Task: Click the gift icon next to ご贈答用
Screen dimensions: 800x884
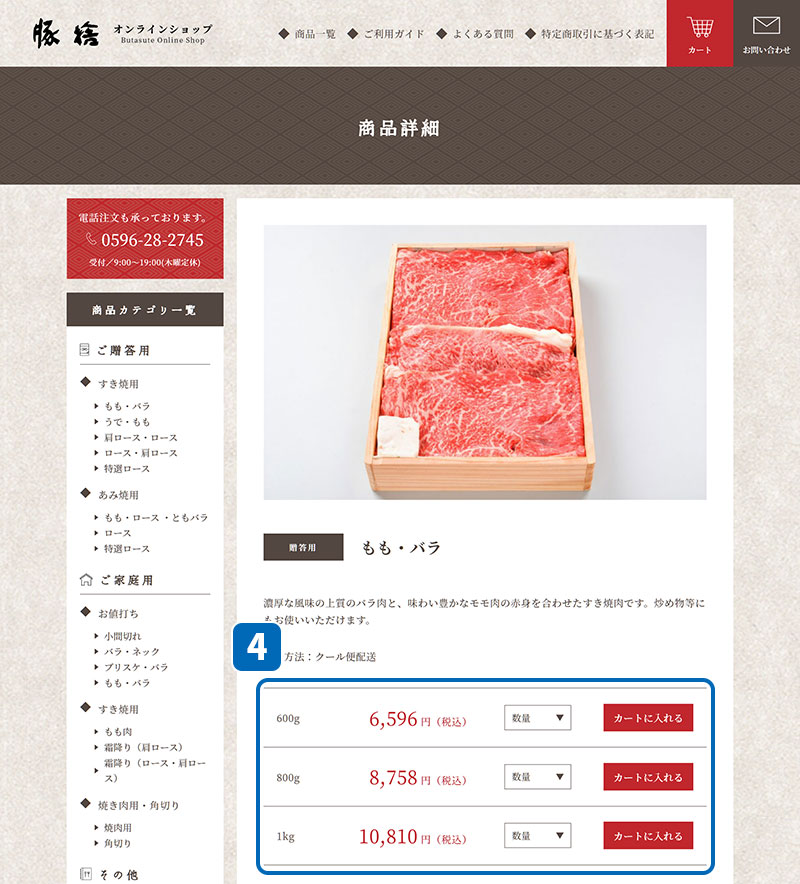Action: [85, 350]
